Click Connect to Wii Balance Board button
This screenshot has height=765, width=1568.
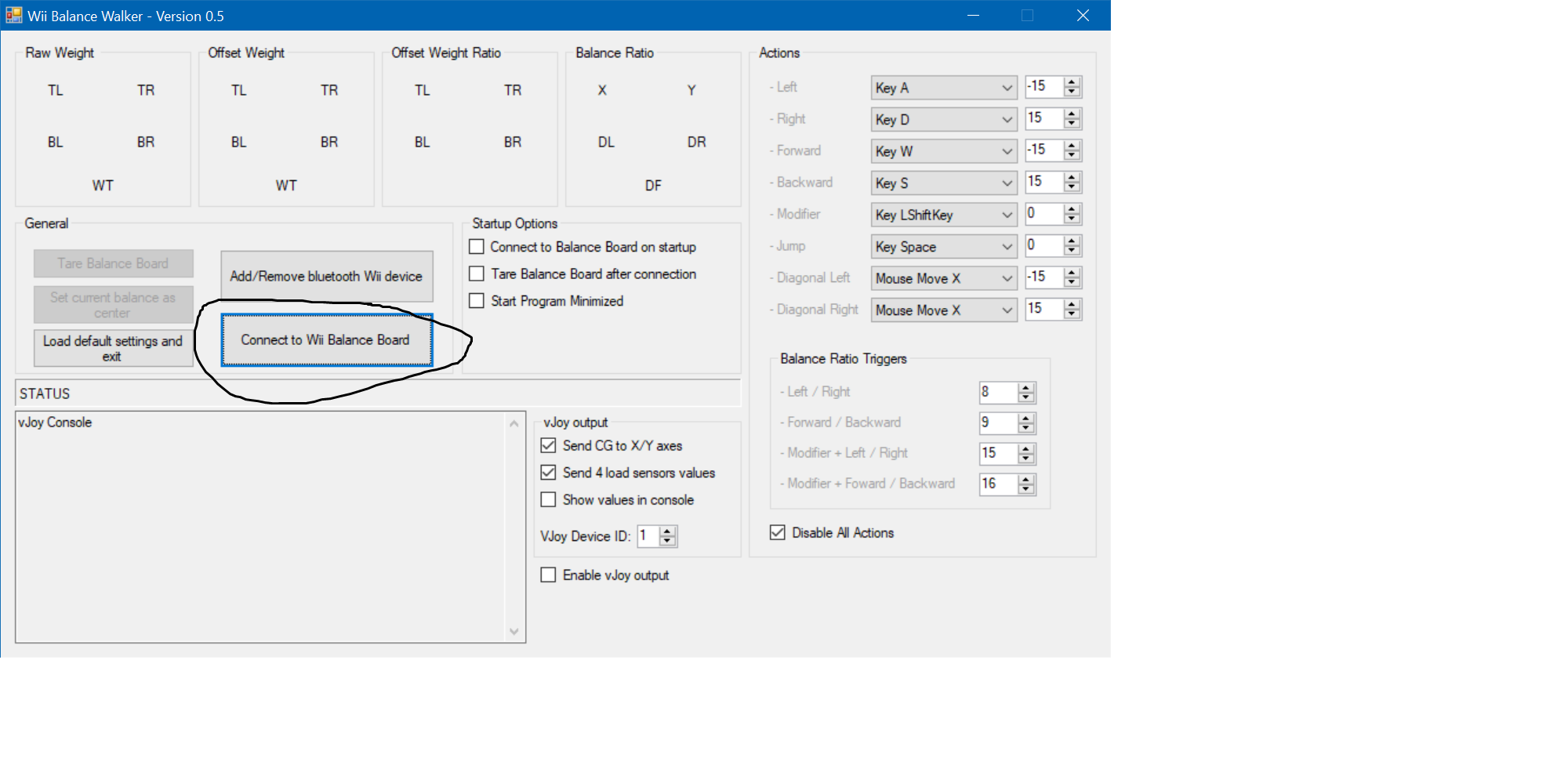(326, 340)
